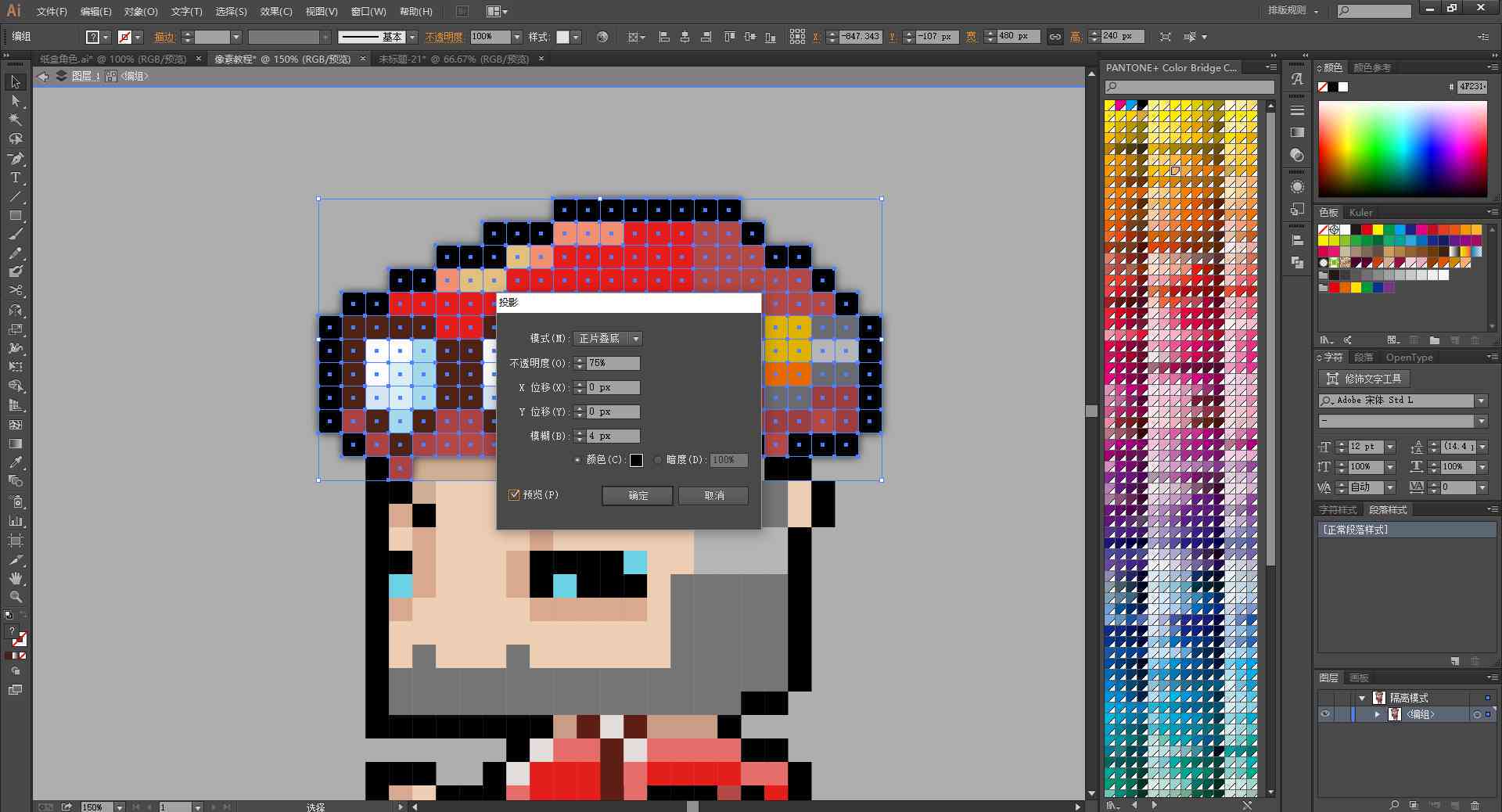Click the constrain width and height link icon
1502x812 pixels.
pos(1055,37)
